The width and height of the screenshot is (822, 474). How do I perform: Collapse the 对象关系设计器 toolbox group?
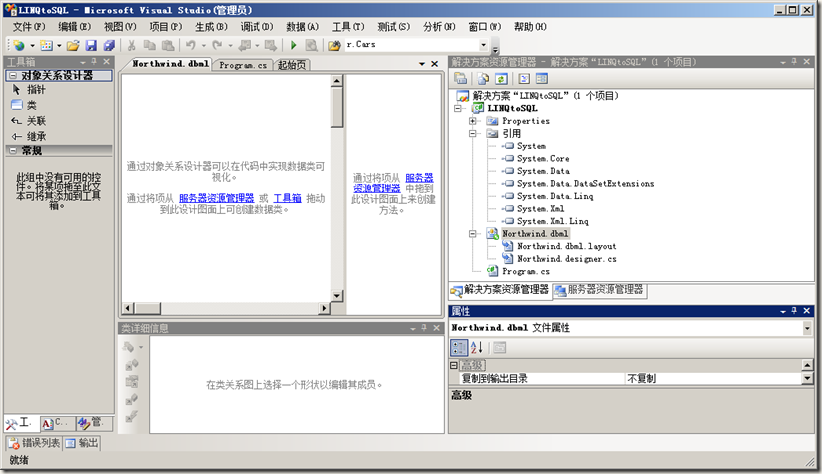coord(13,76)
